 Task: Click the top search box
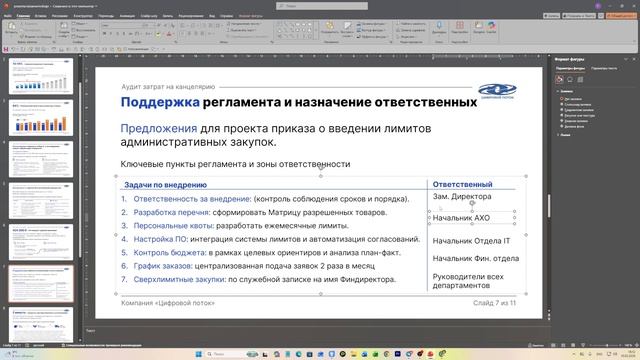click(322, 6)
